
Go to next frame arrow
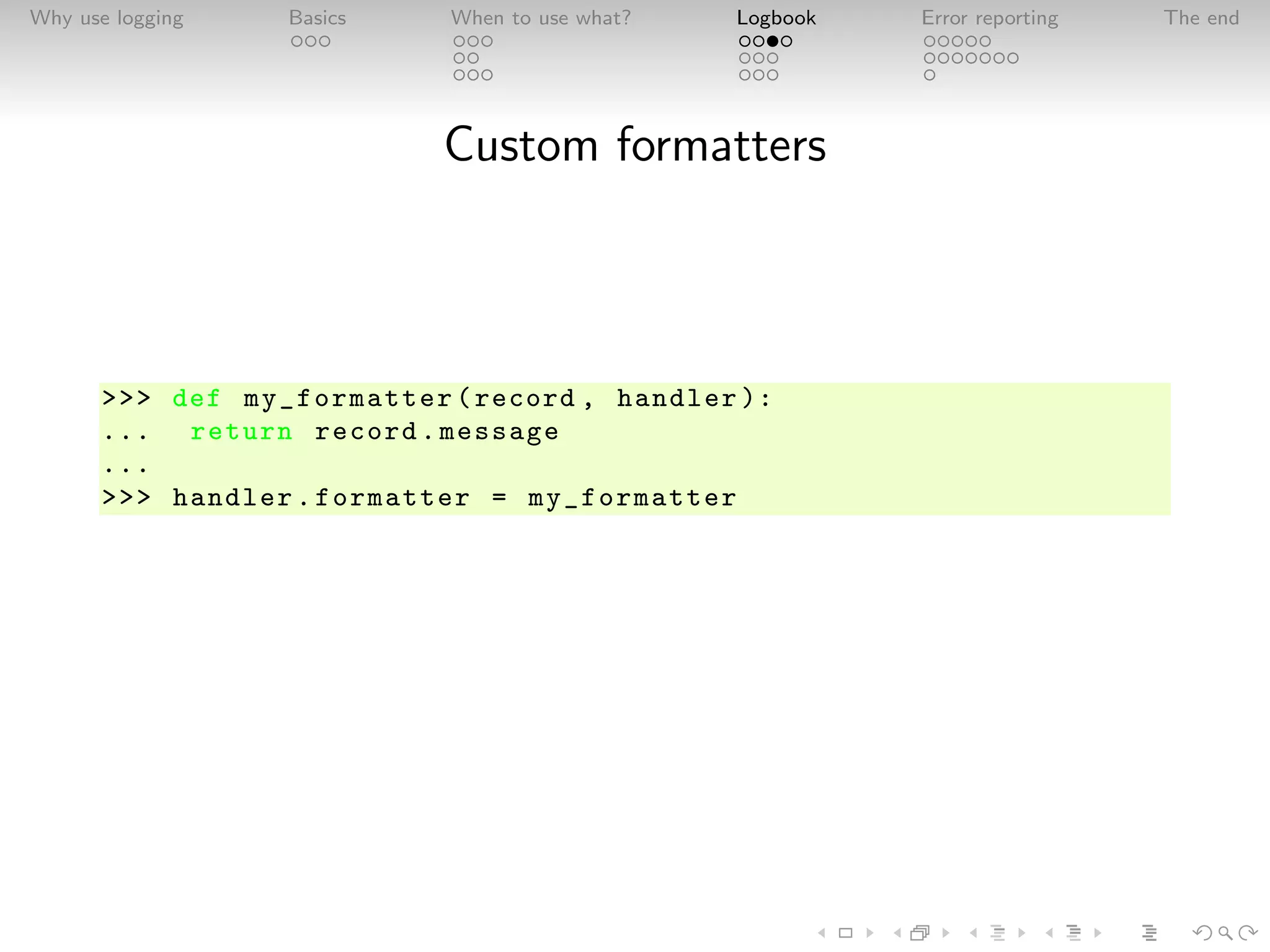point(946,933)
